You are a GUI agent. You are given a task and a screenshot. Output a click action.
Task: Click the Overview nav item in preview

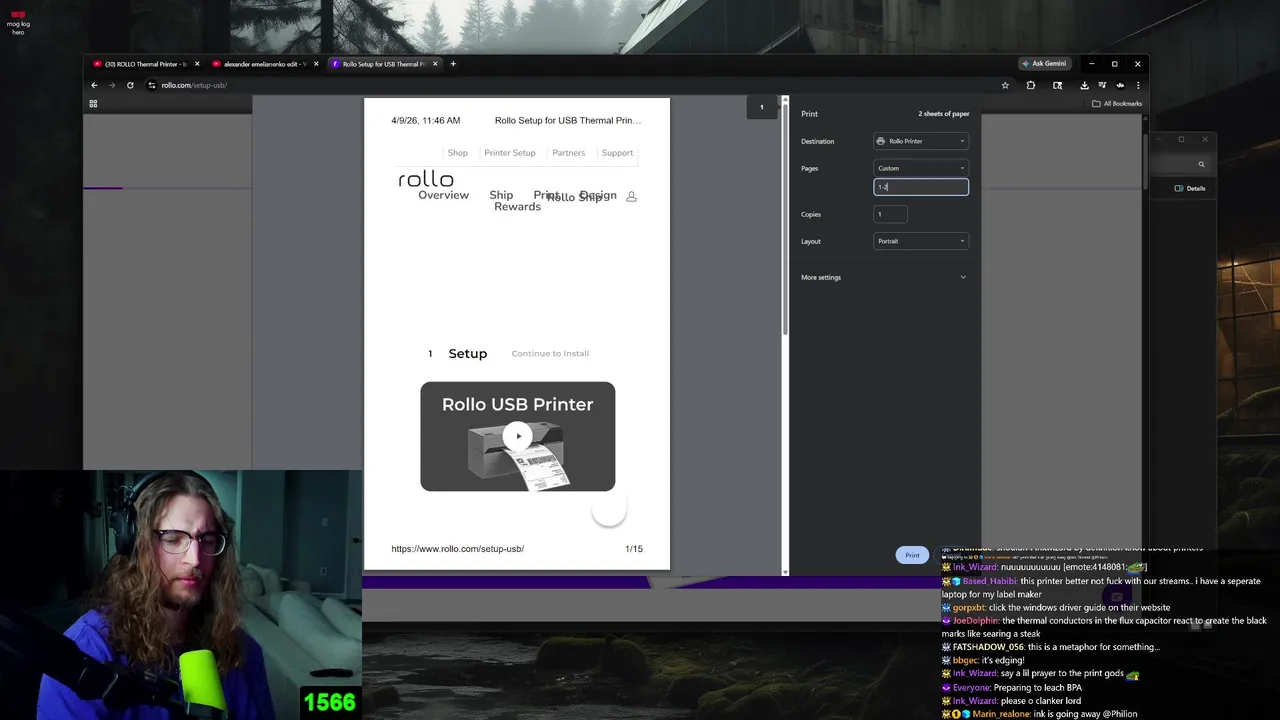click(443, 195)
